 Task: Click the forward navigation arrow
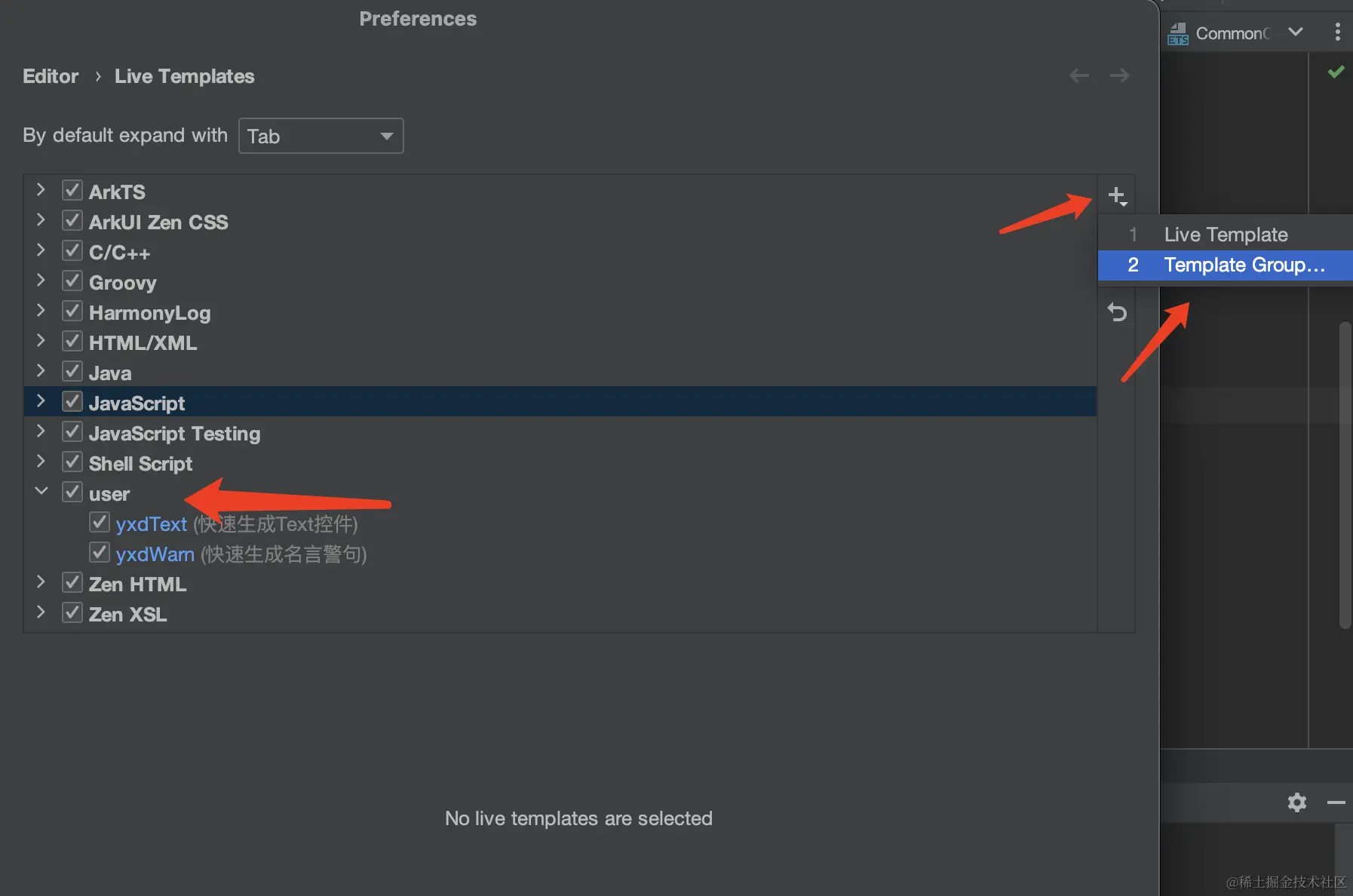1119,75
